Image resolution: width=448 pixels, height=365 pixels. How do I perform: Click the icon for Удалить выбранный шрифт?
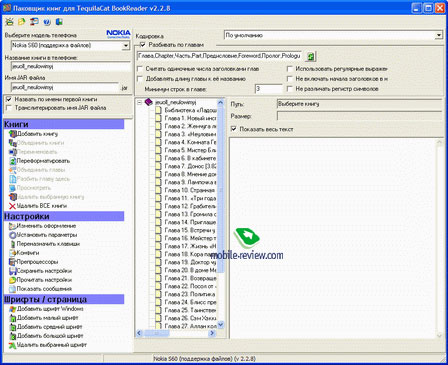coord(13,345)
